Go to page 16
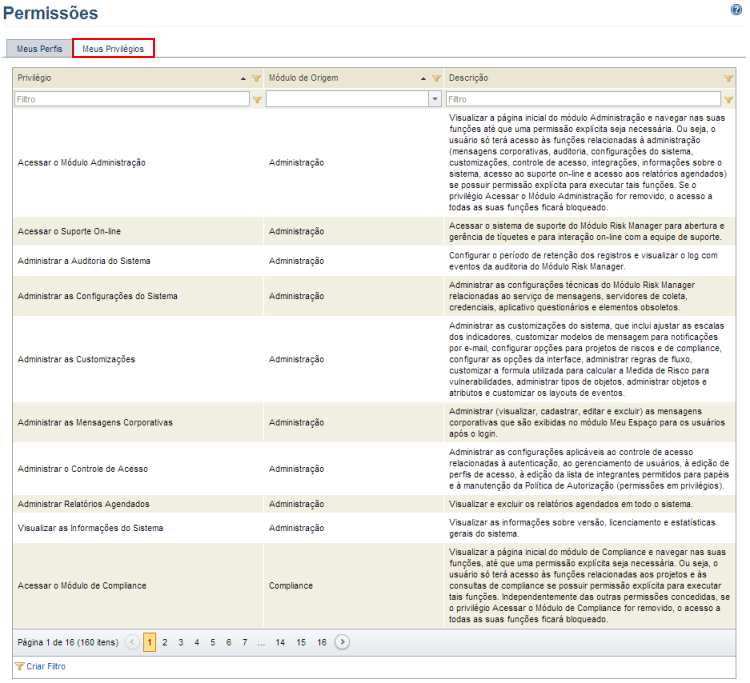 click(x=322, y=642)
